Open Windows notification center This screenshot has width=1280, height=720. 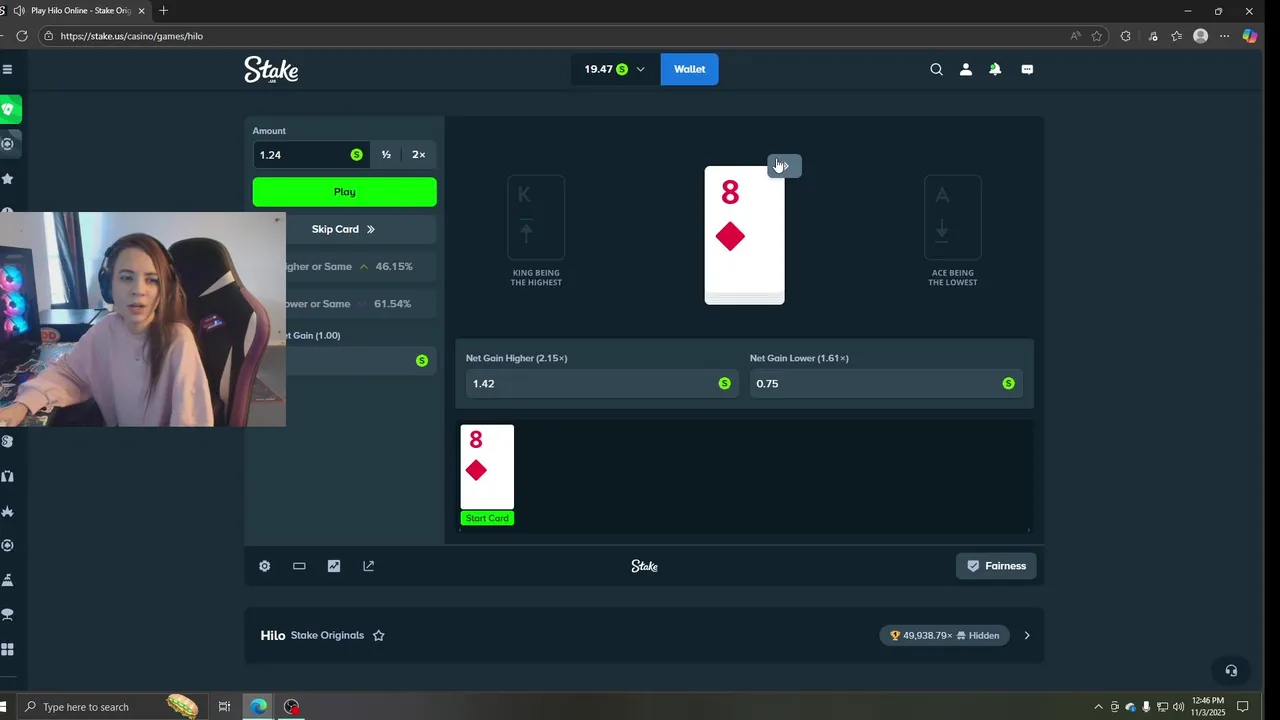click(1243, 707)
